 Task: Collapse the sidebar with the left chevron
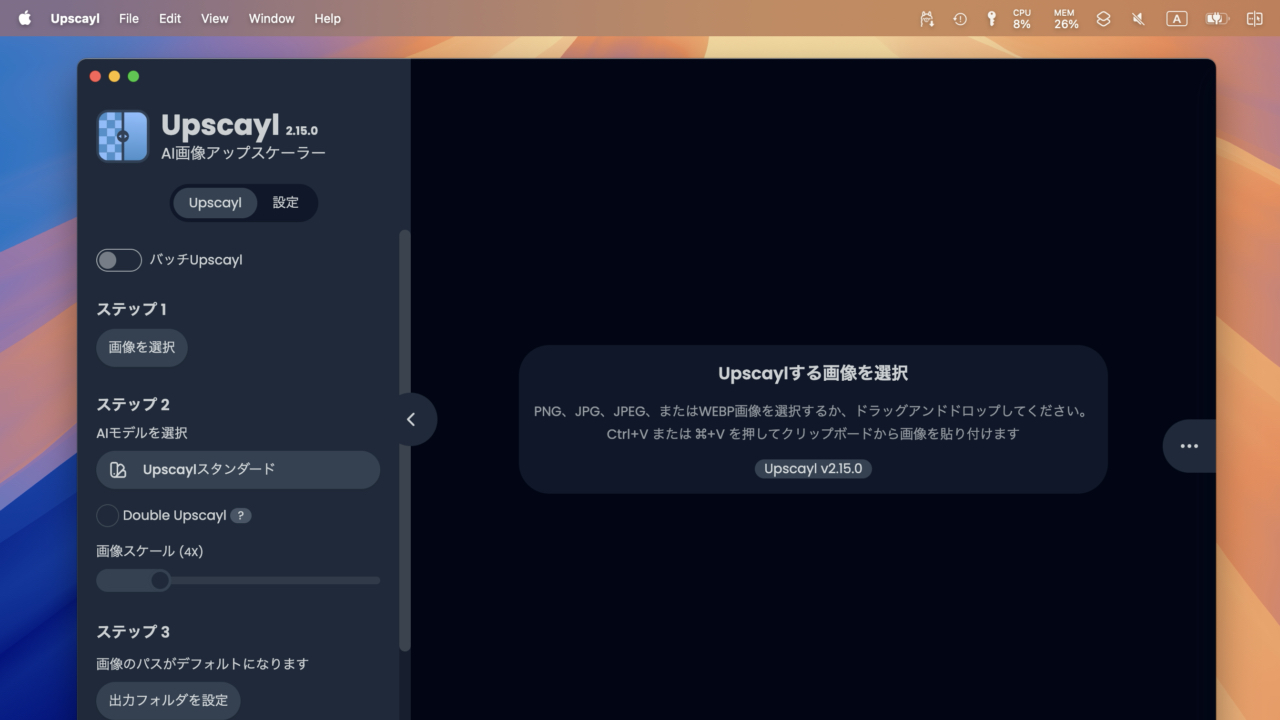pyautogui.click(x=411, y=420)
